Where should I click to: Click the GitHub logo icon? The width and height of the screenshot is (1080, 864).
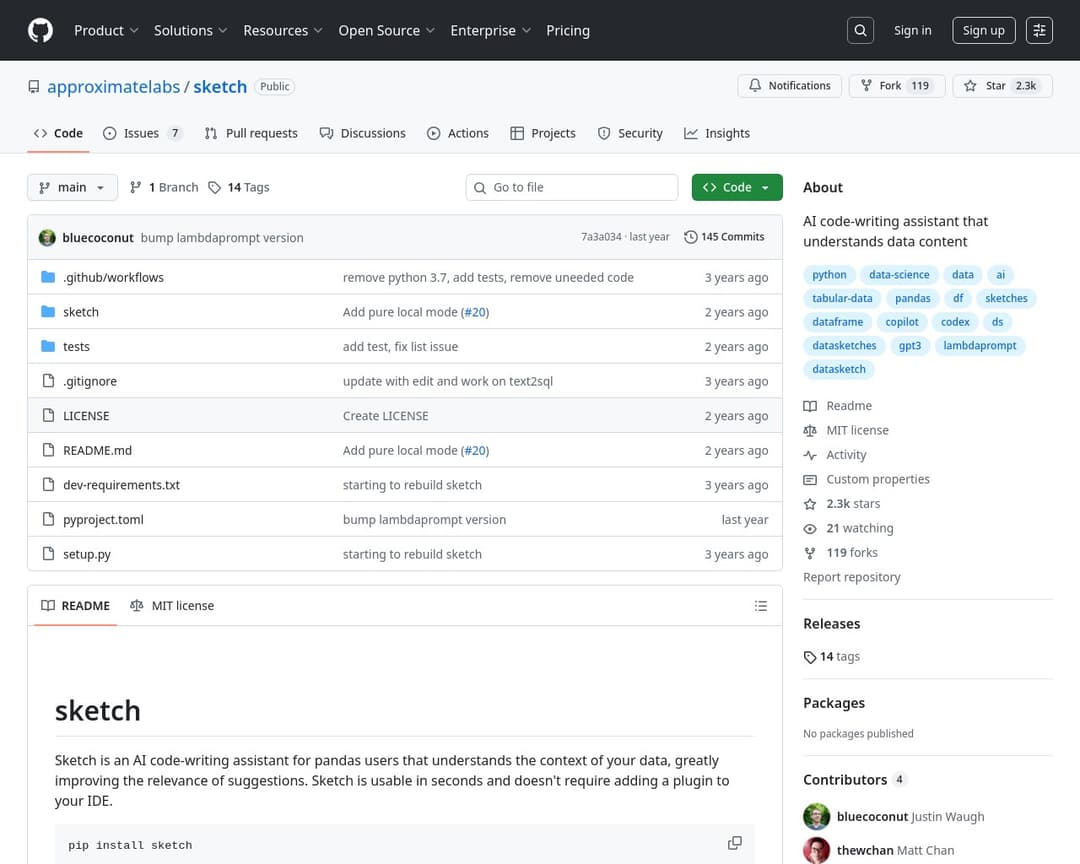pyautogui.click(x=40, y=31)
